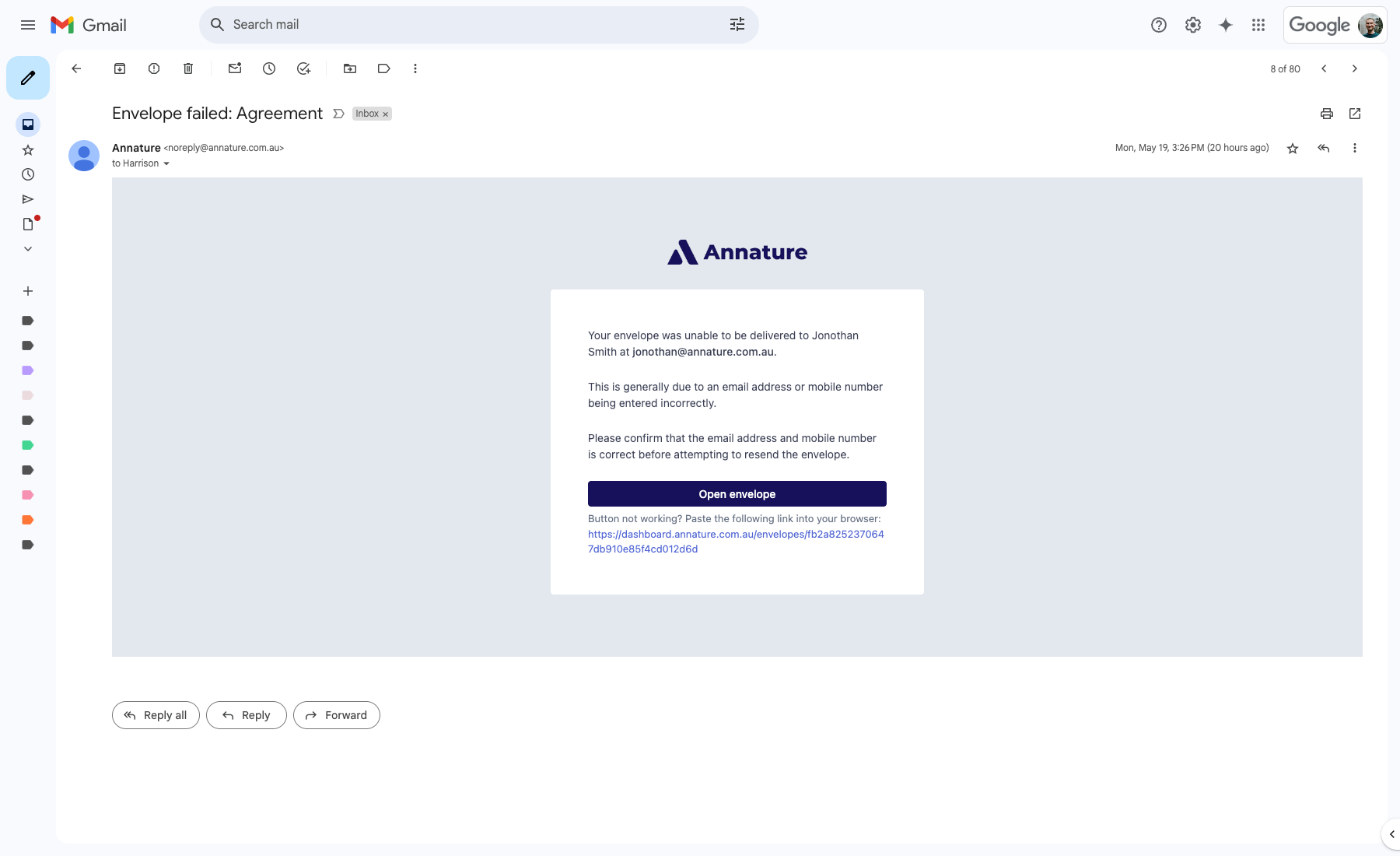This screenshot has width=1400, height=856.
Task: Create new label plus icon
Action: click(28, 291)
